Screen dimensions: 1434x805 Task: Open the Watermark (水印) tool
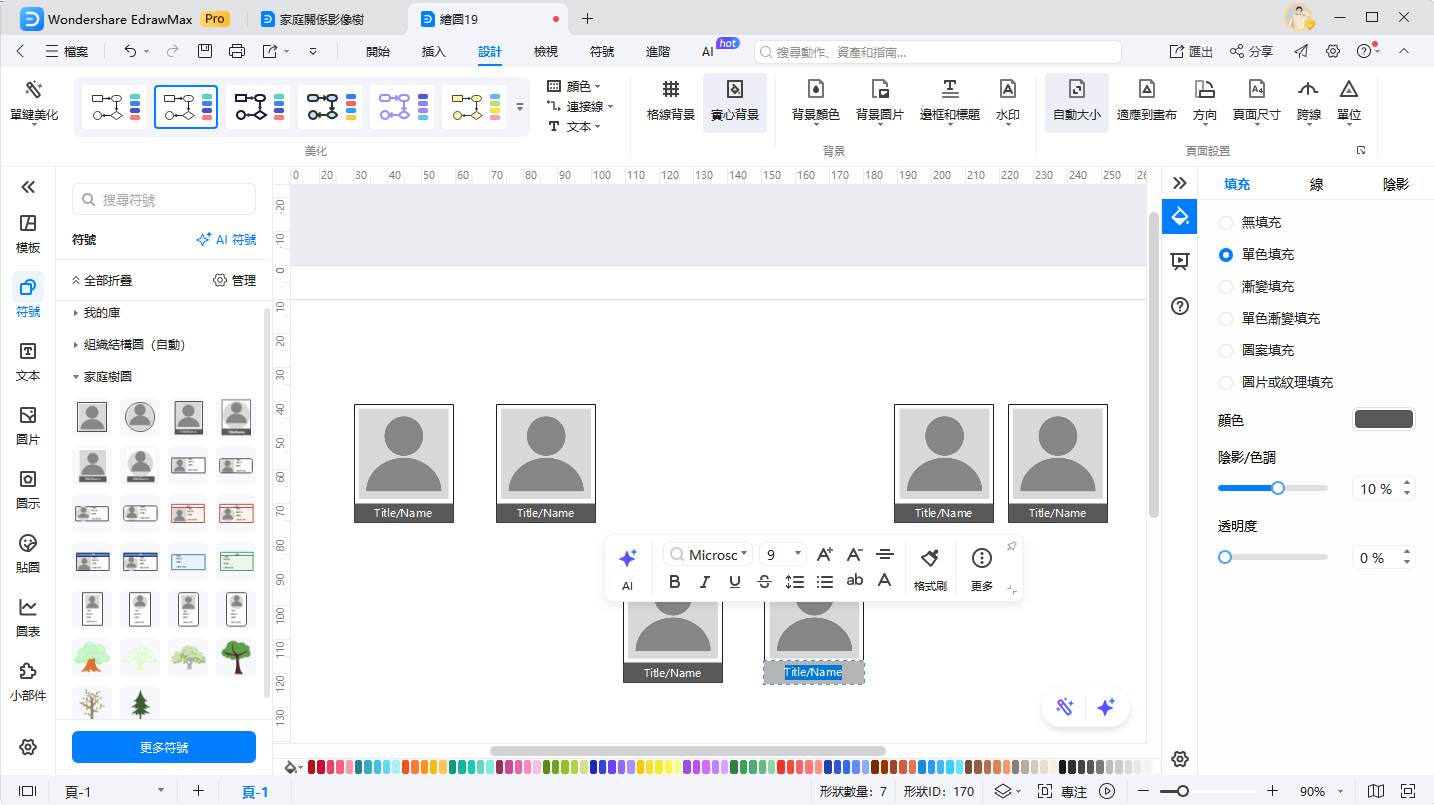point(1007,91)
